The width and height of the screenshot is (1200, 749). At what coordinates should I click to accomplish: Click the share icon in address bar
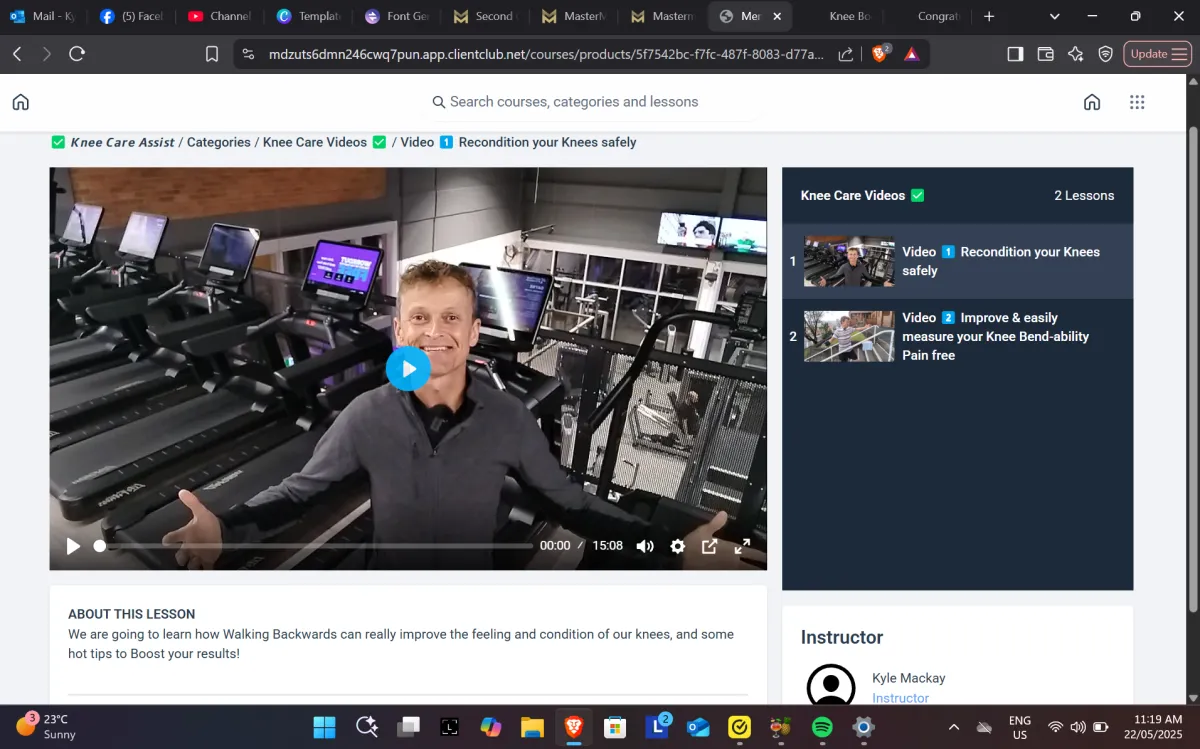coord(846,54)
